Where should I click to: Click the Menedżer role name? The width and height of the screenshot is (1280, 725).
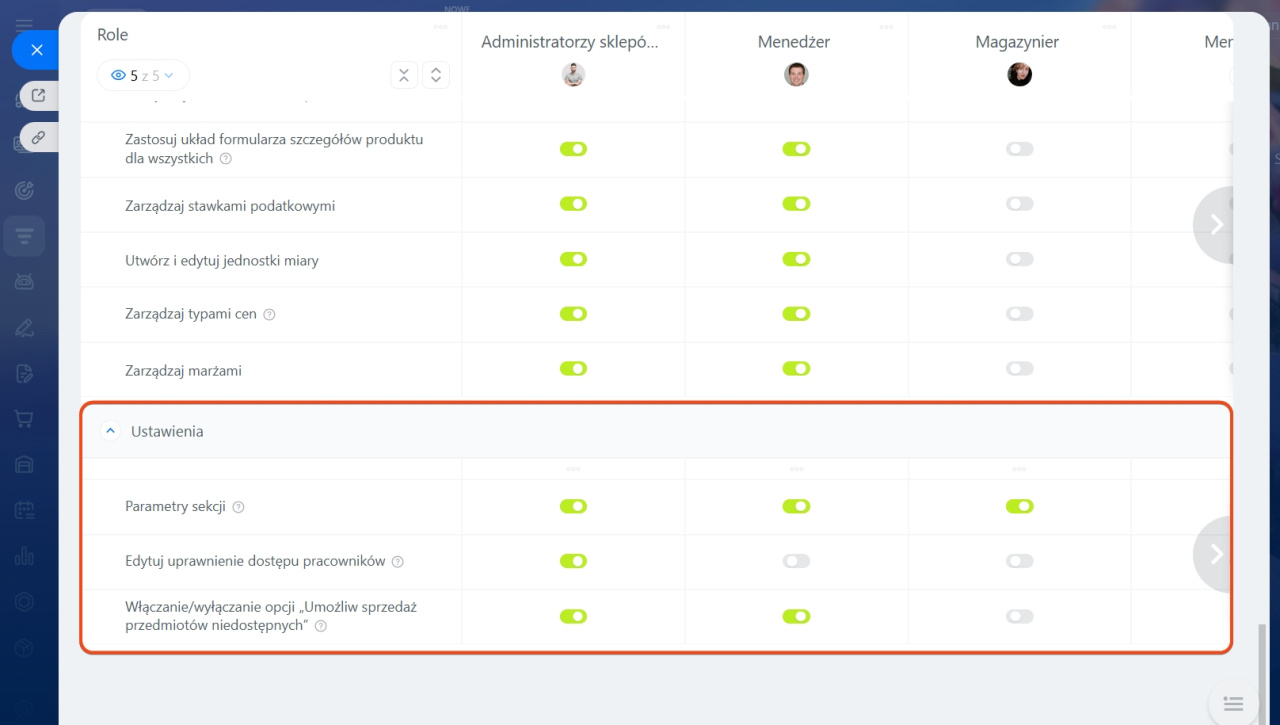tap(794, 42)
